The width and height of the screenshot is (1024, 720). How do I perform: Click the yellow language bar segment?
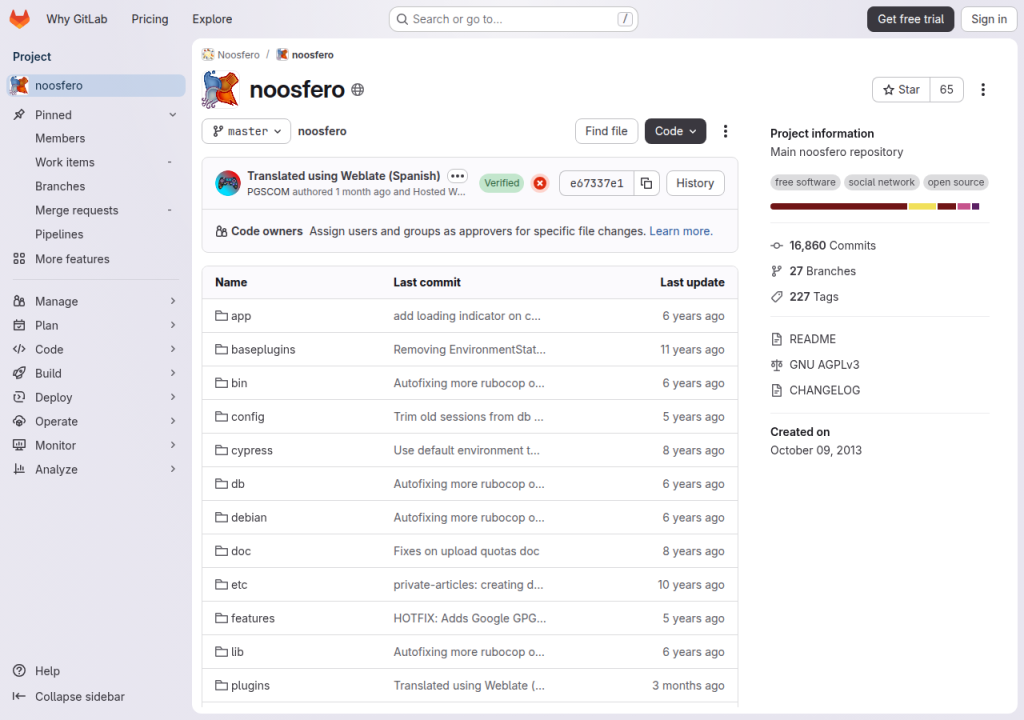point(922,206)
